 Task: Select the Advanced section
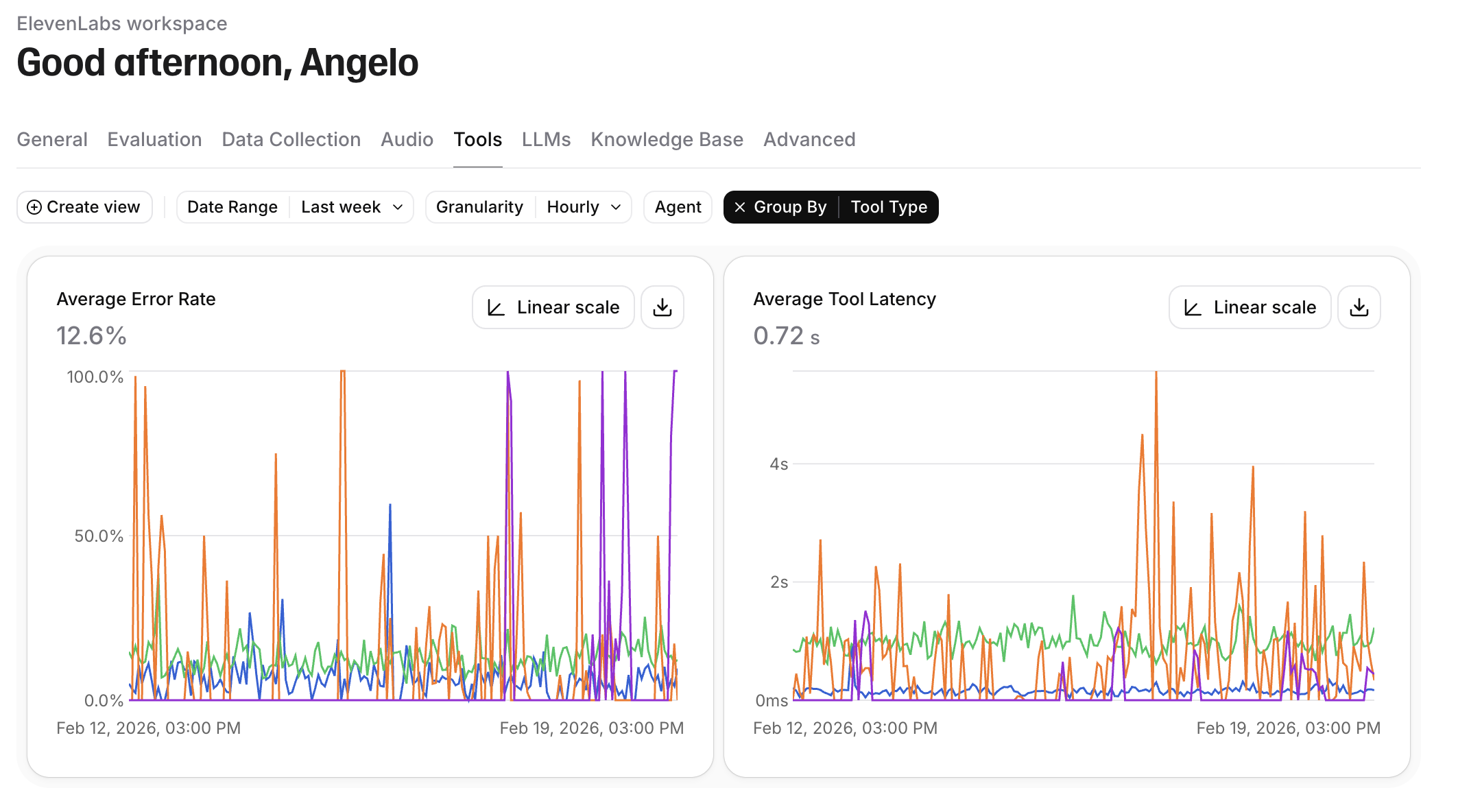(x=809, y=139)
